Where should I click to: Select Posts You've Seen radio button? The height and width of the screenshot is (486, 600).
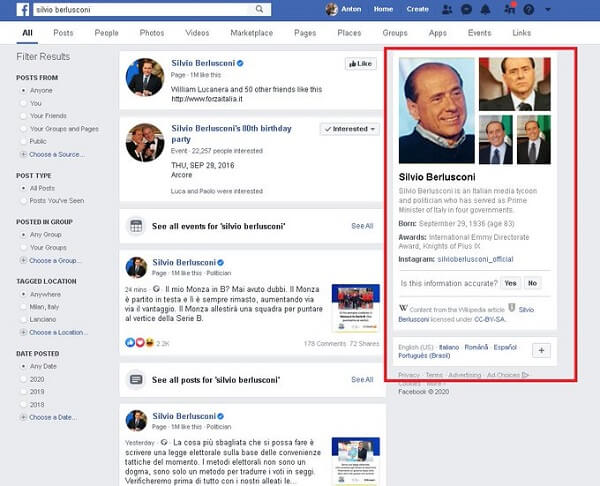coord(23,201)
